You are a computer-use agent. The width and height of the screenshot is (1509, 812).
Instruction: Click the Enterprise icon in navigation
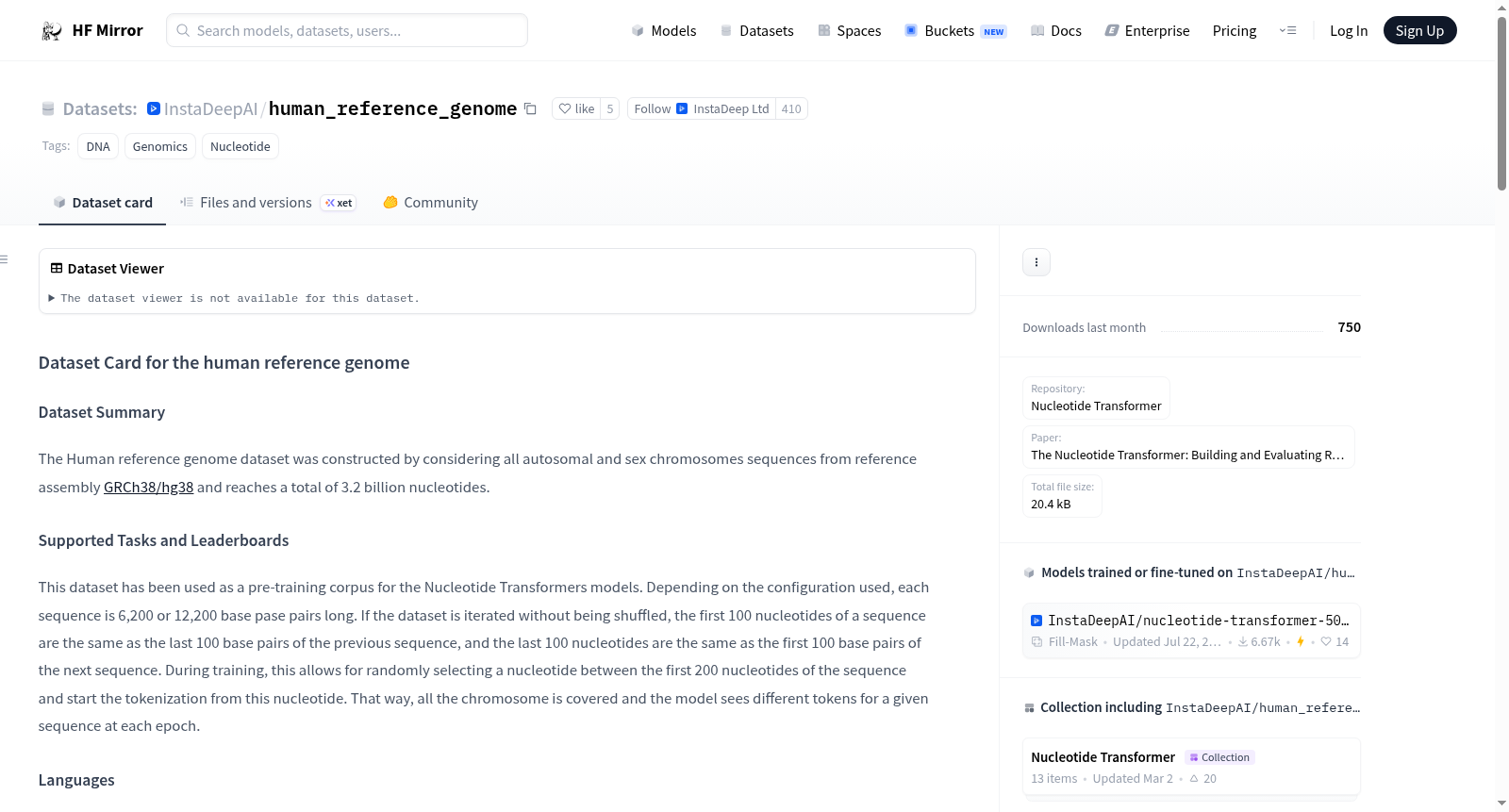click(x=1112, y=31)
